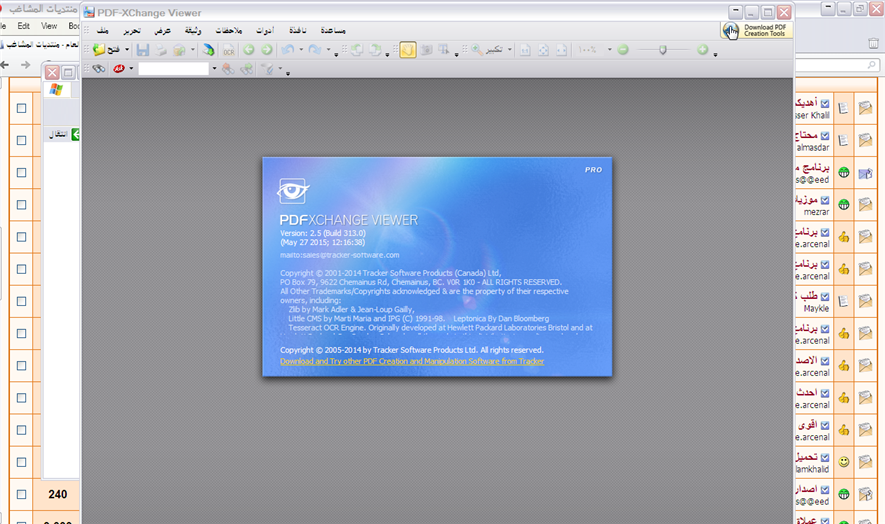Click the green zoom in plus button
The width and height of the screenshot is (885, 524).
[x=702, y=49]
